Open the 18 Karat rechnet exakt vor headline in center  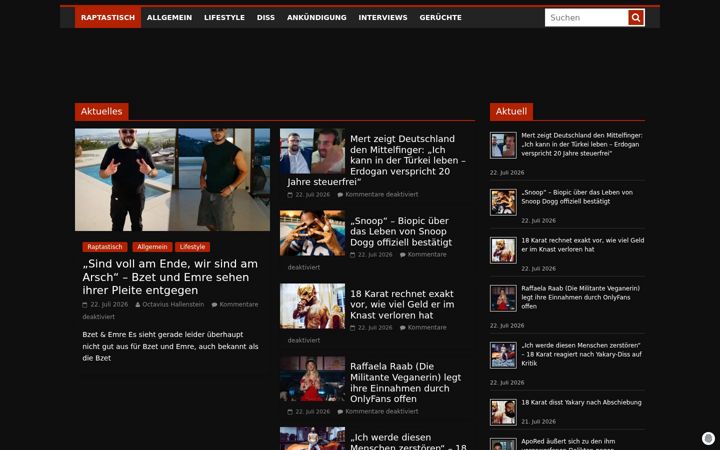402,304
